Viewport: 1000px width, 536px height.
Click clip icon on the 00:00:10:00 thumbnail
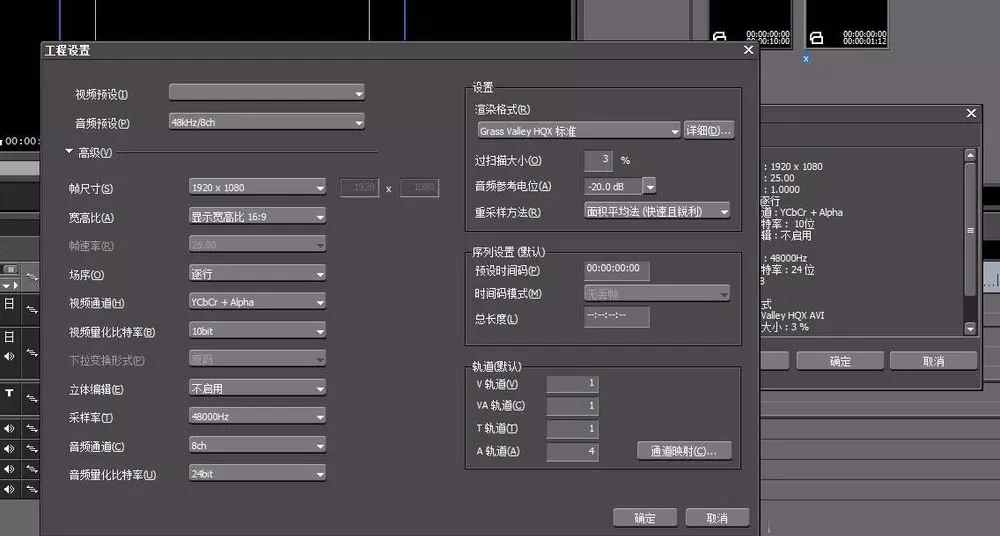(x=719, y=38)
